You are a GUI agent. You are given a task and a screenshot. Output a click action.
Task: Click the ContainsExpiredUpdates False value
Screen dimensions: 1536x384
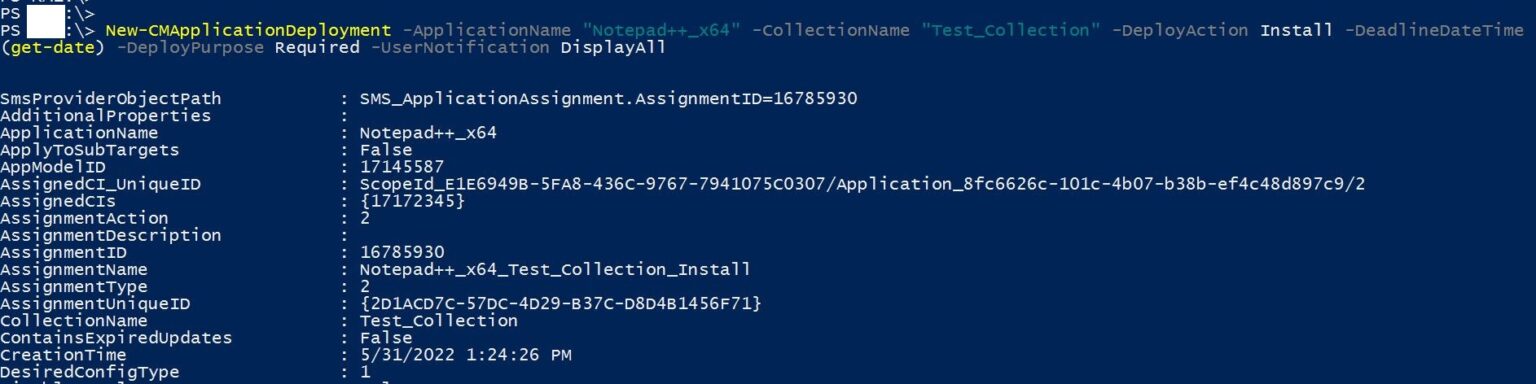[x=385, y=337]
